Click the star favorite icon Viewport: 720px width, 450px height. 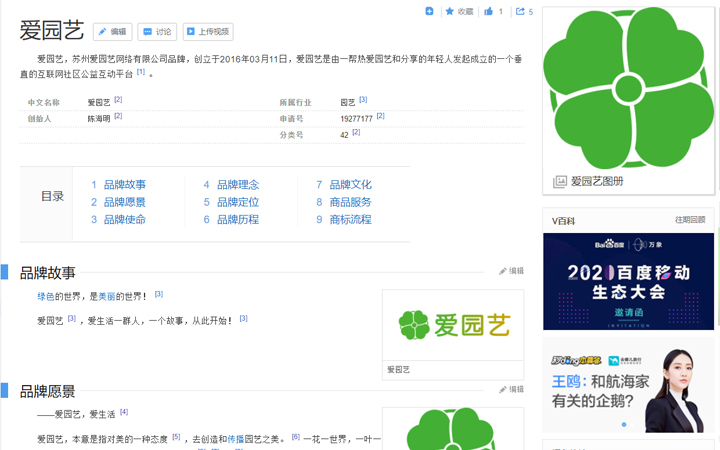coord(450,11)
